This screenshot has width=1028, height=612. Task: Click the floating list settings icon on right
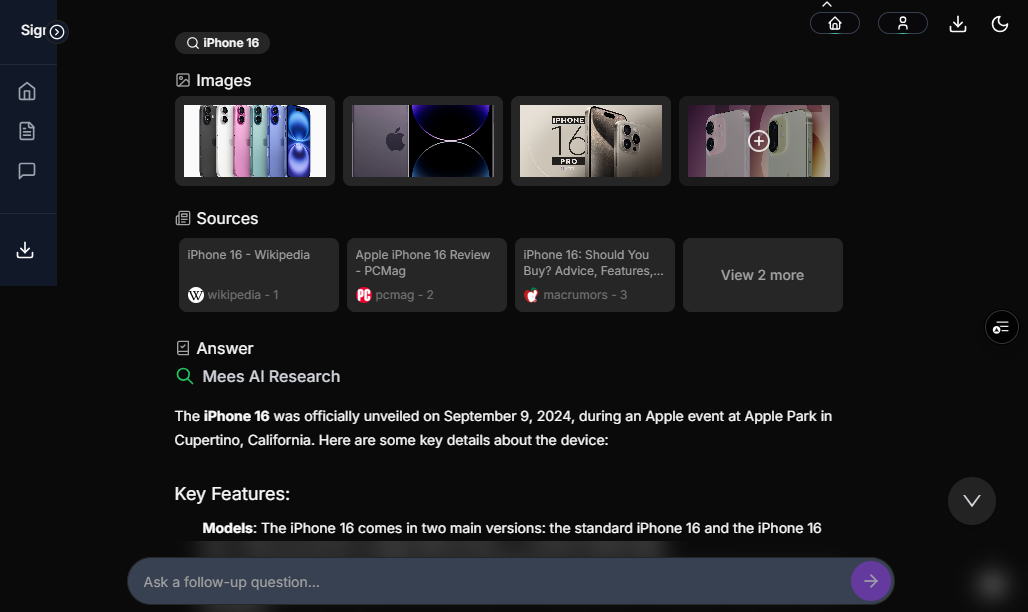pyautogui.click(x=1001, y=327)
